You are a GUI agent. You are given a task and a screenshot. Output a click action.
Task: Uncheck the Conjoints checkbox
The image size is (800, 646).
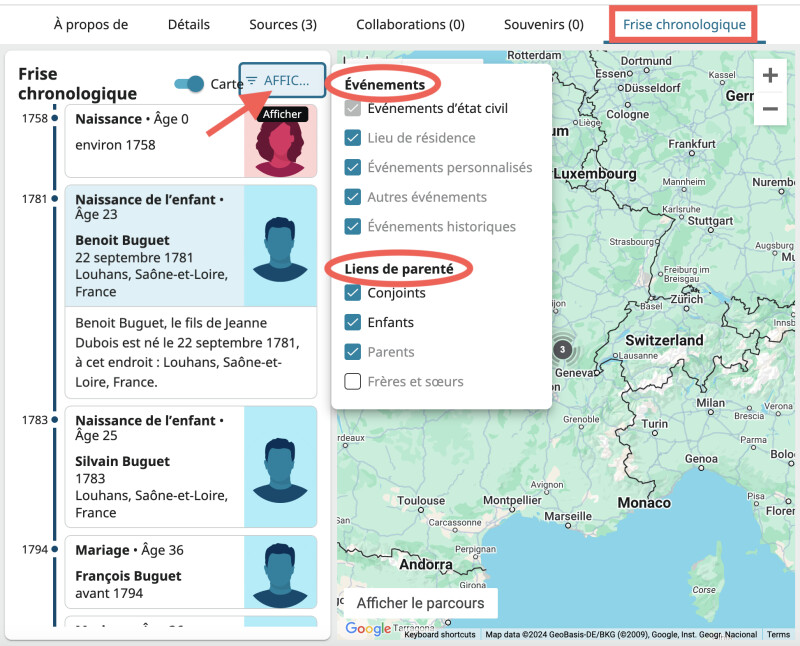point(353,293)
